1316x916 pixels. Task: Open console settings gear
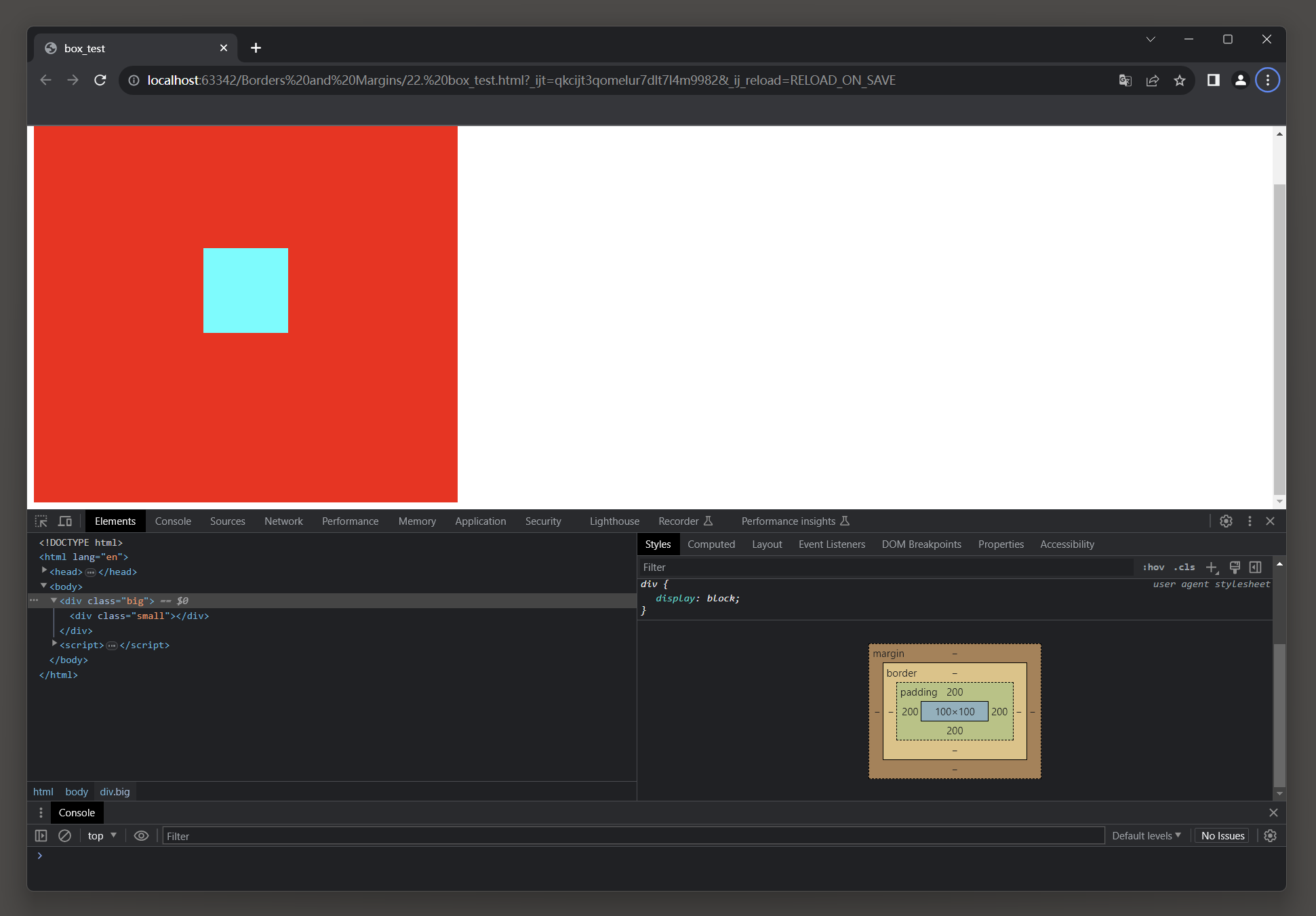[1270, 835]
